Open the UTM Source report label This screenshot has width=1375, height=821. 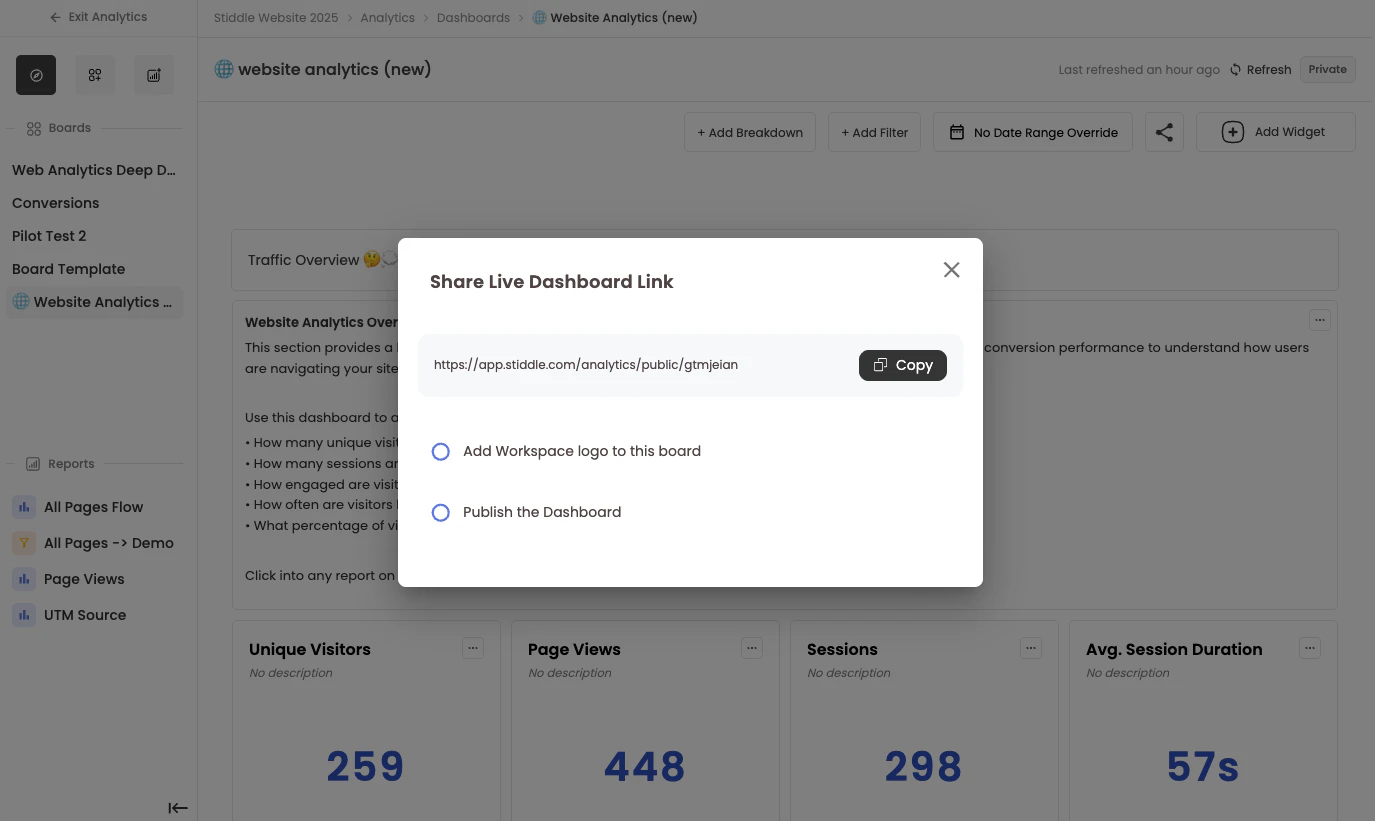[x=85, y=615]
